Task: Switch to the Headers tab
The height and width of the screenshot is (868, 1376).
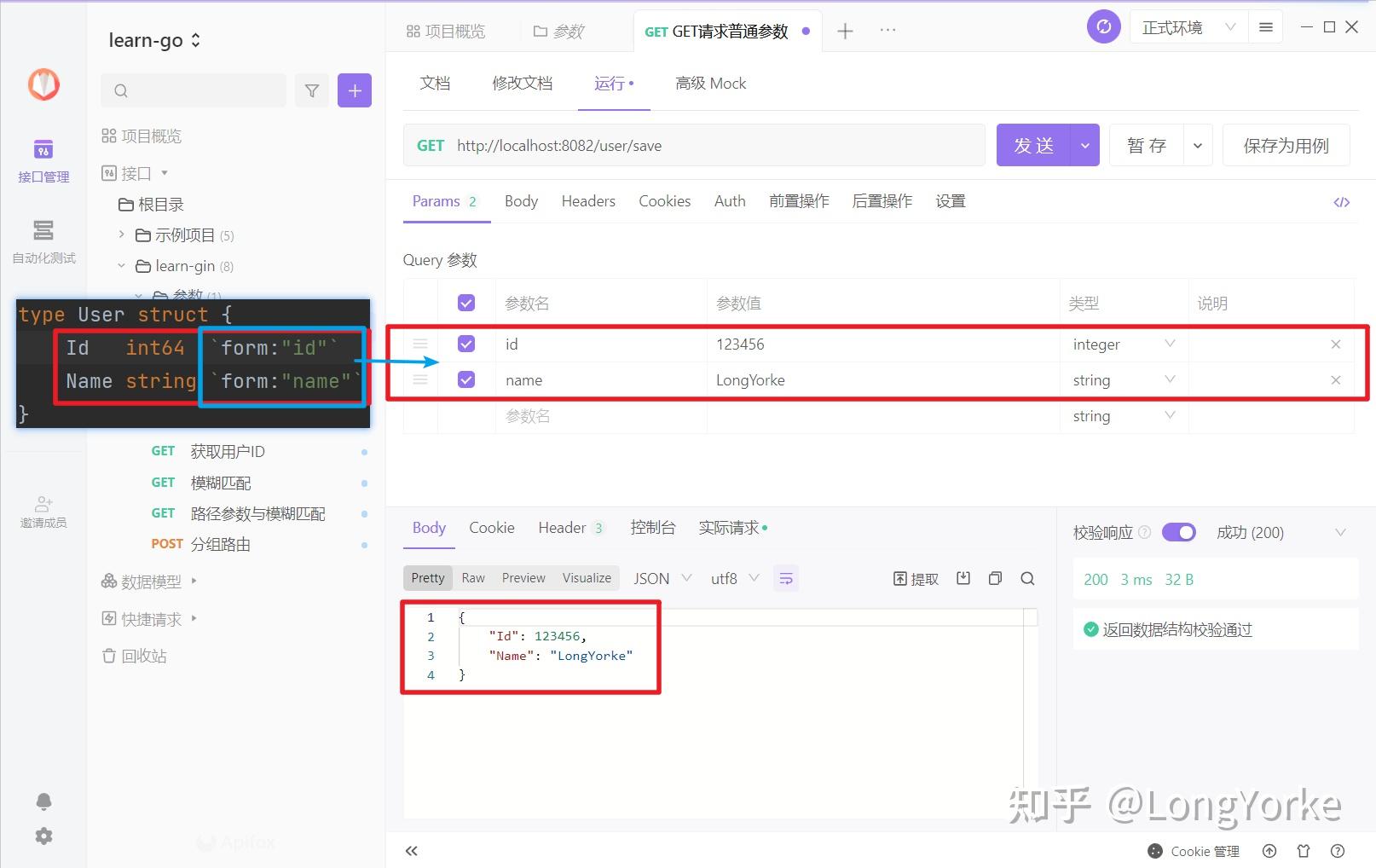Action: click(588, 201)
